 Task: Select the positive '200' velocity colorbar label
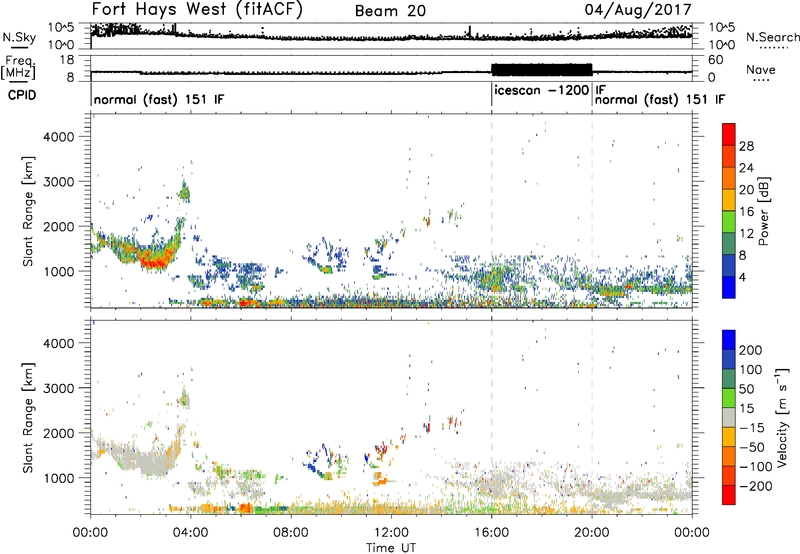pyautogui.click(x=751, y=350)
